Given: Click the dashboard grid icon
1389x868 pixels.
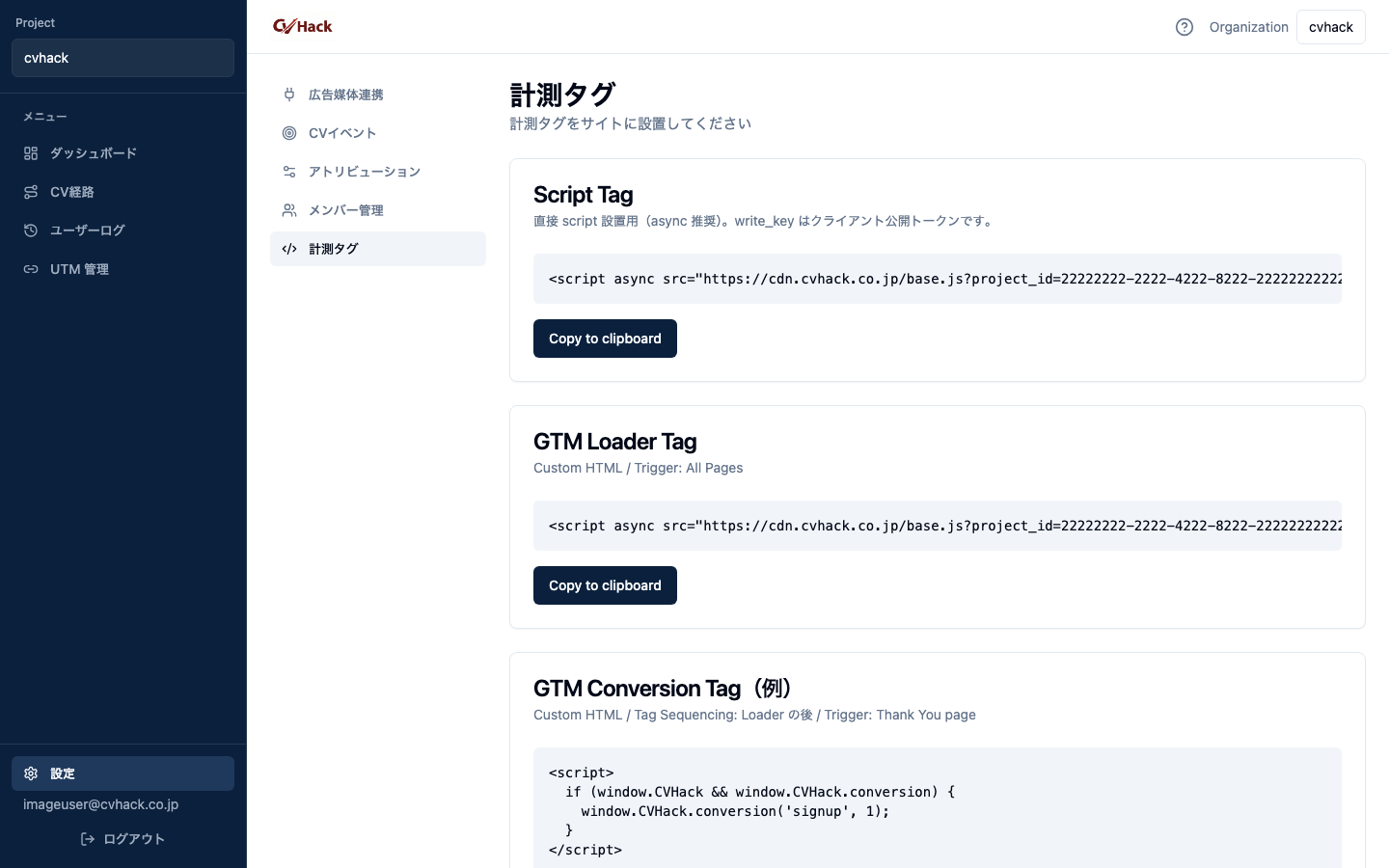Looking at the screenshot, I should point(31,153).
